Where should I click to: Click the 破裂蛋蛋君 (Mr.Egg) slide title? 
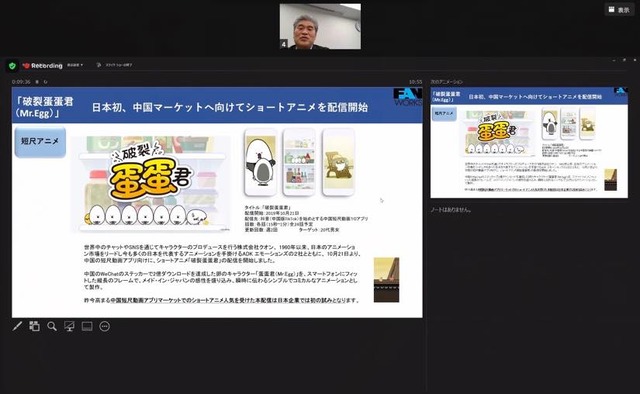point(44,107)
